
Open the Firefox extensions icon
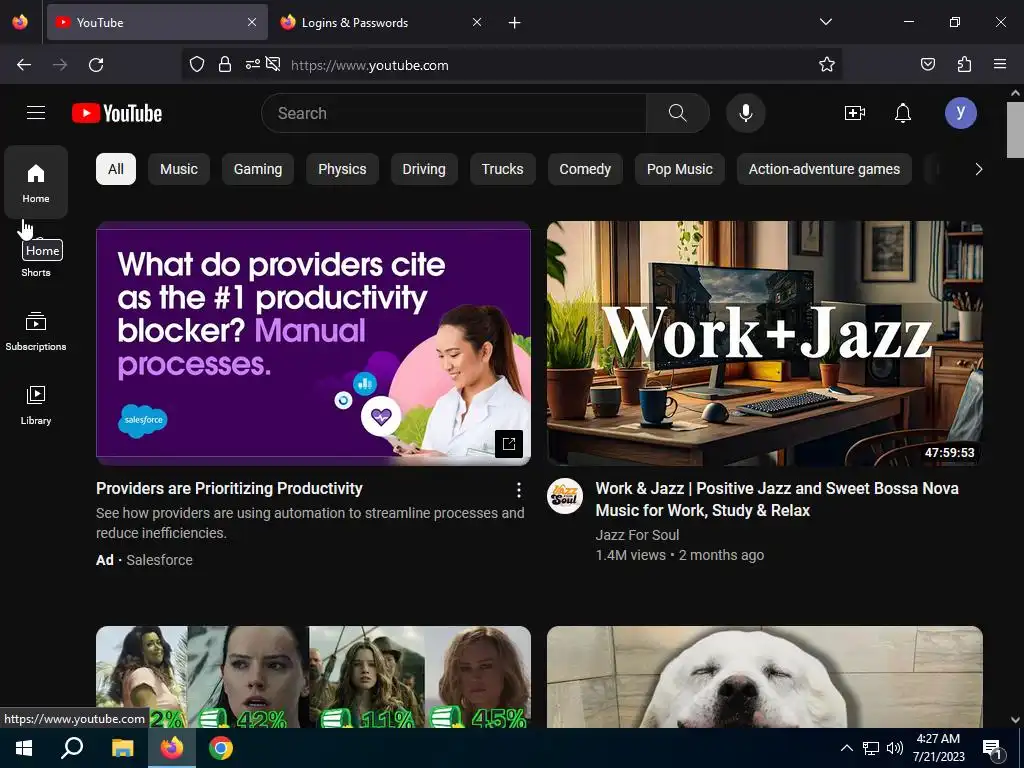(x=964, y=64)
